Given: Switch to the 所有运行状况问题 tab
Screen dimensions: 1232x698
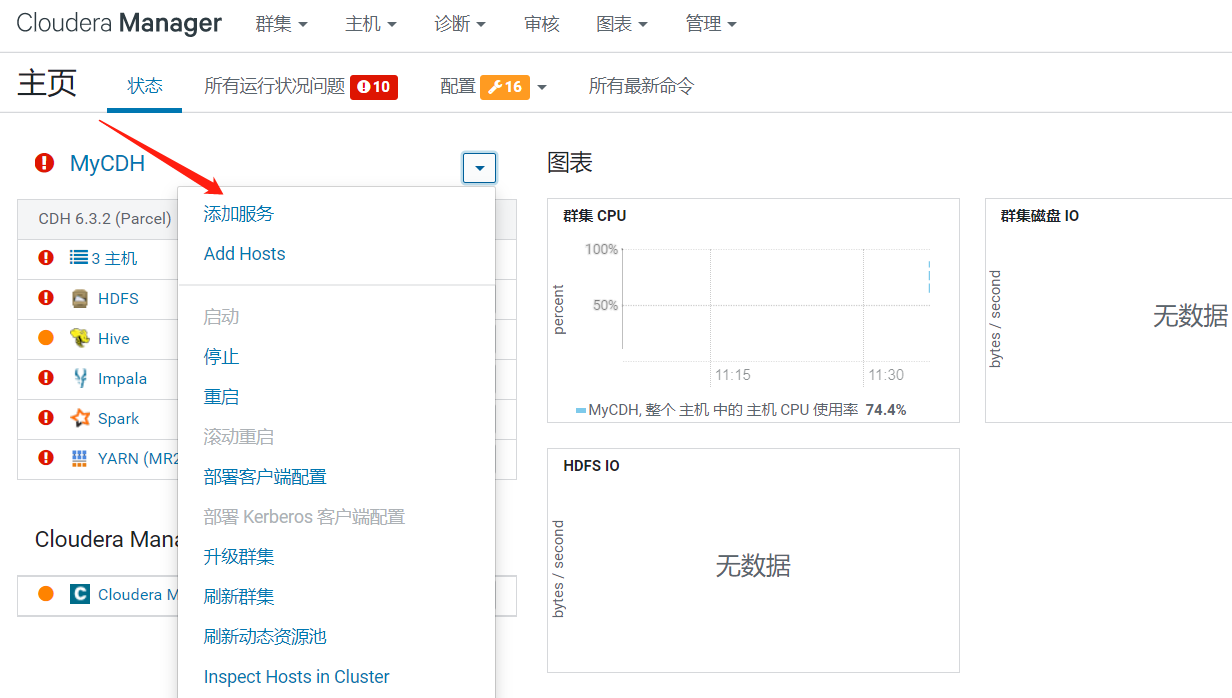Looking at the screenshot, I should [275, 87].
